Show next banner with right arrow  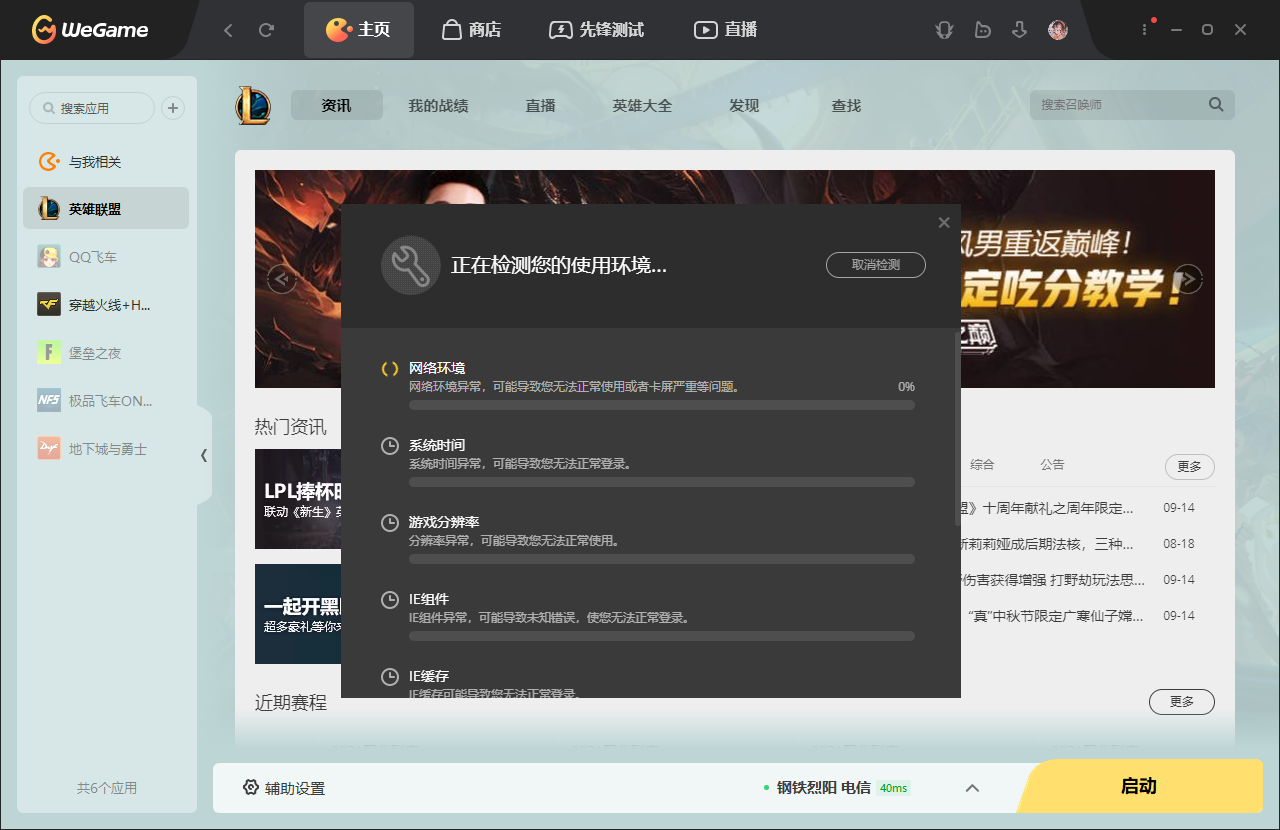tap(1188, 279)
